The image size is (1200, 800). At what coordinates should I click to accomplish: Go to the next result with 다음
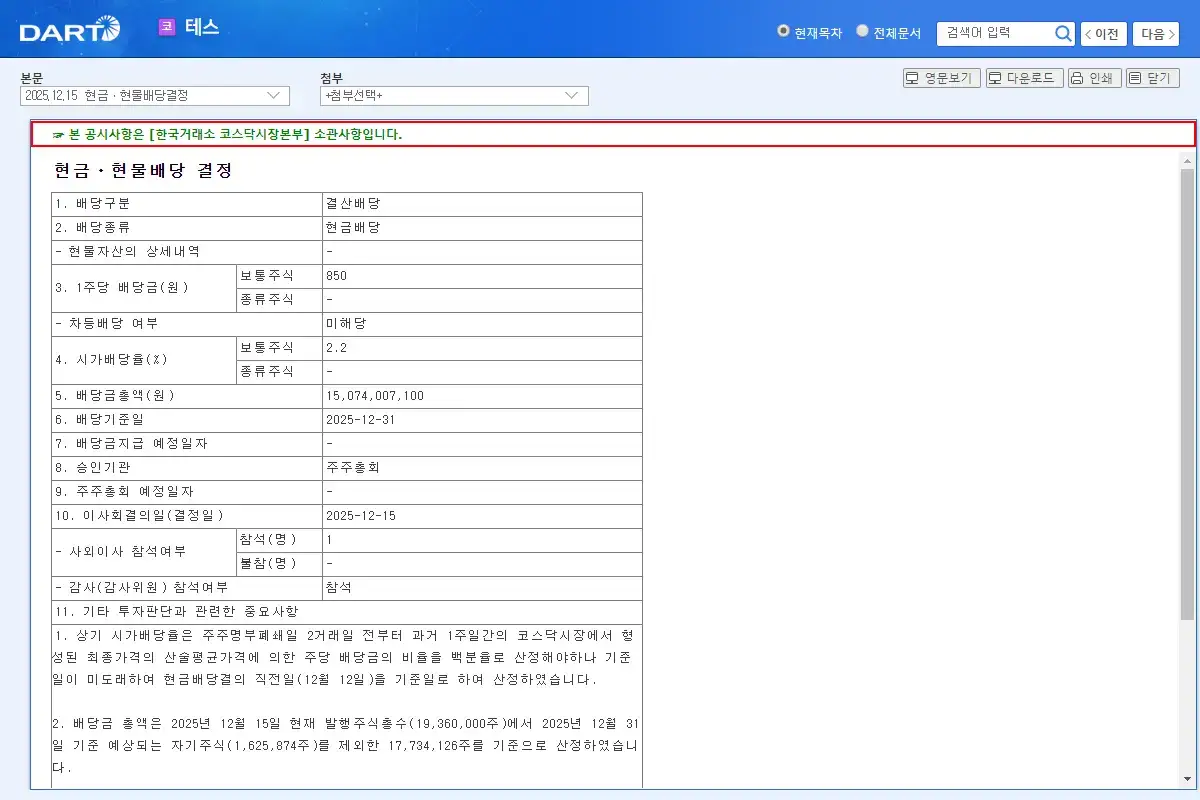[1156, 34]
